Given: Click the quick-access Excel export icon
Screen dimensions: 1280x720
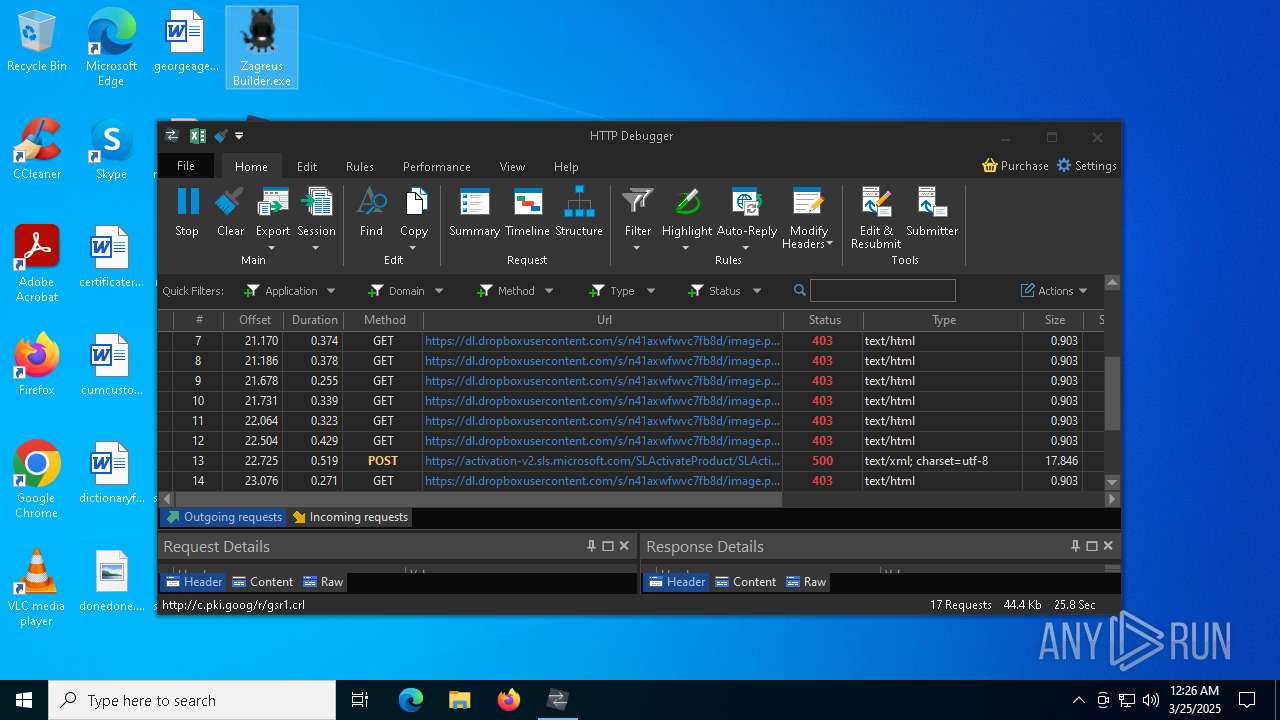Looking at the screenshot, I should (198, 136).
